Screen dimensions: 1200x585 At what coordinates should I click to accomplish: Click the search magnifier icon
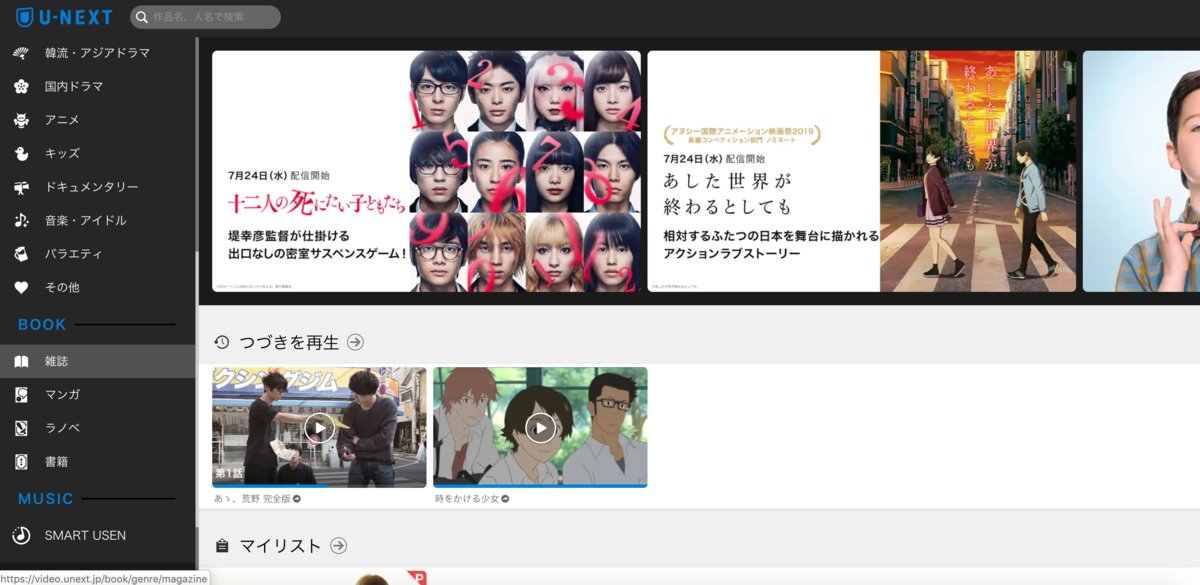(x=142, y=17)
